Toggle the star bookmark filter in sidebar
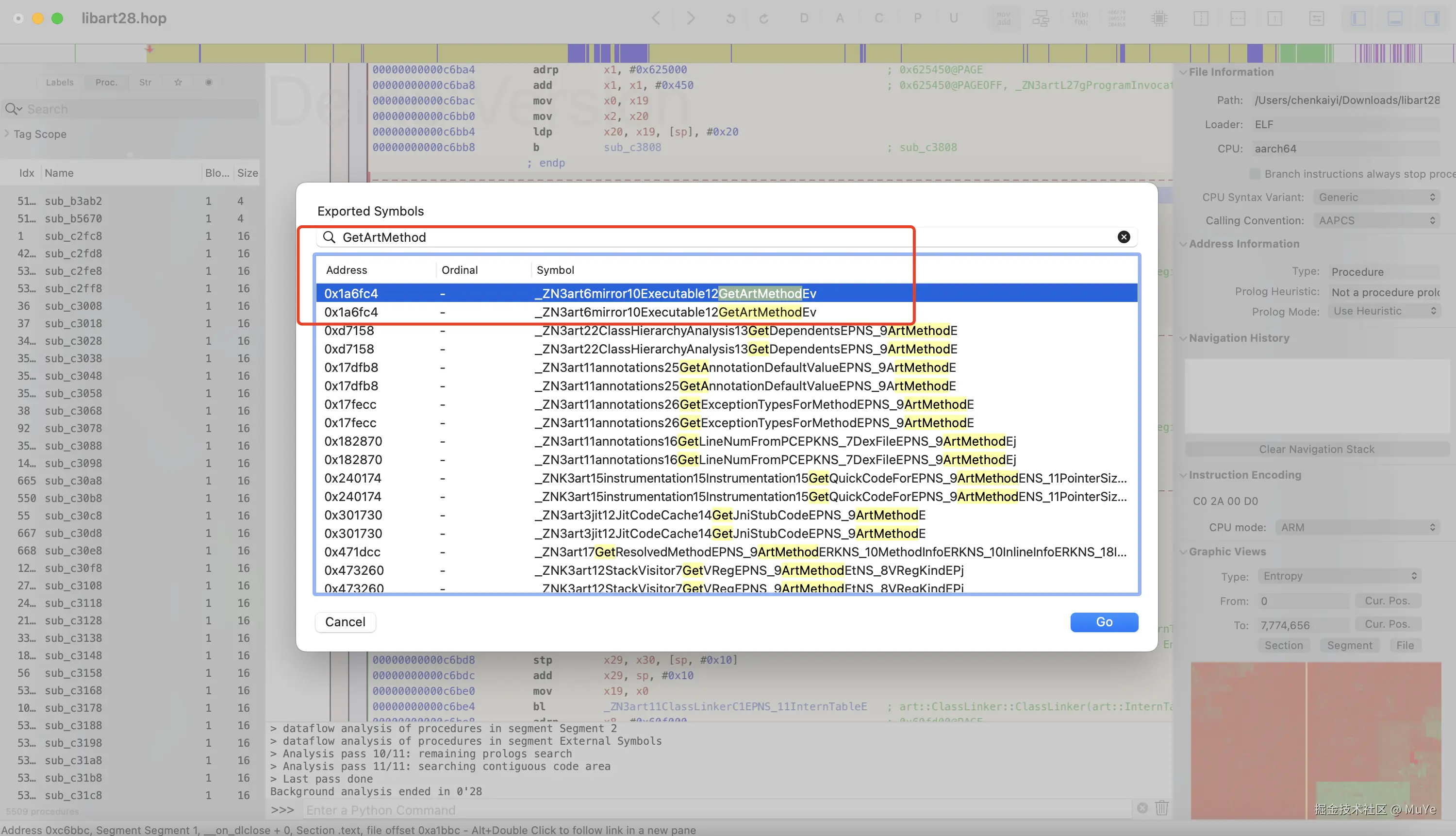 click(x=178, y=82)
